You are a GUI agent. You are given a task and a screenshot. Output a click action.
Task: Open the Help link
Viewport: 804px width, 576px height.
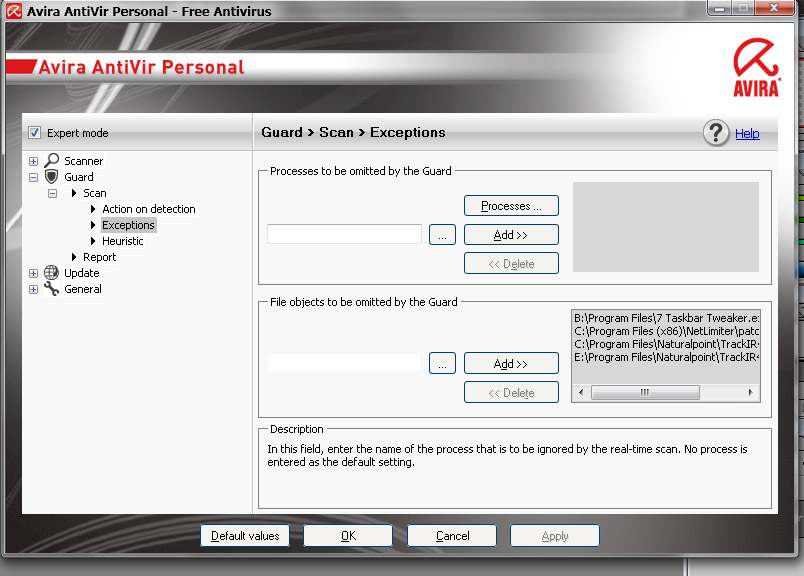point(747,133)
